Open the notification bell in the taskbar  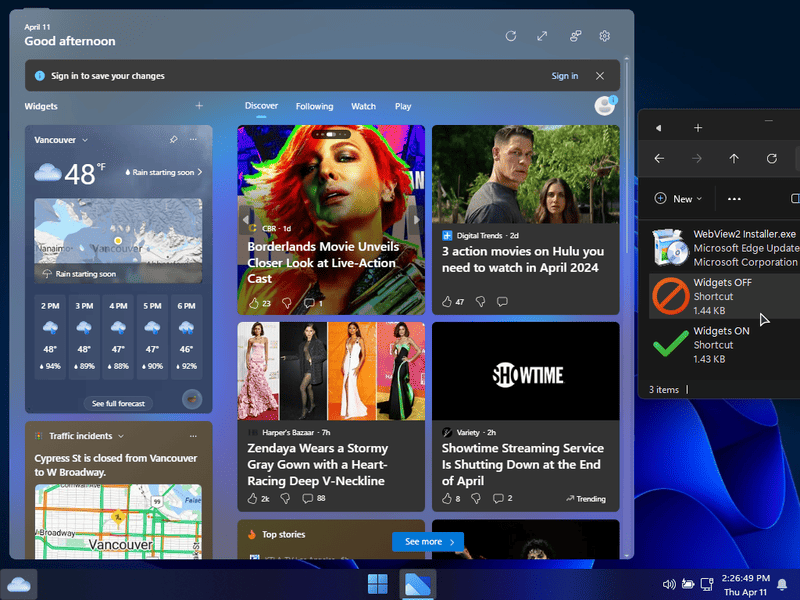tap(782, 585)
